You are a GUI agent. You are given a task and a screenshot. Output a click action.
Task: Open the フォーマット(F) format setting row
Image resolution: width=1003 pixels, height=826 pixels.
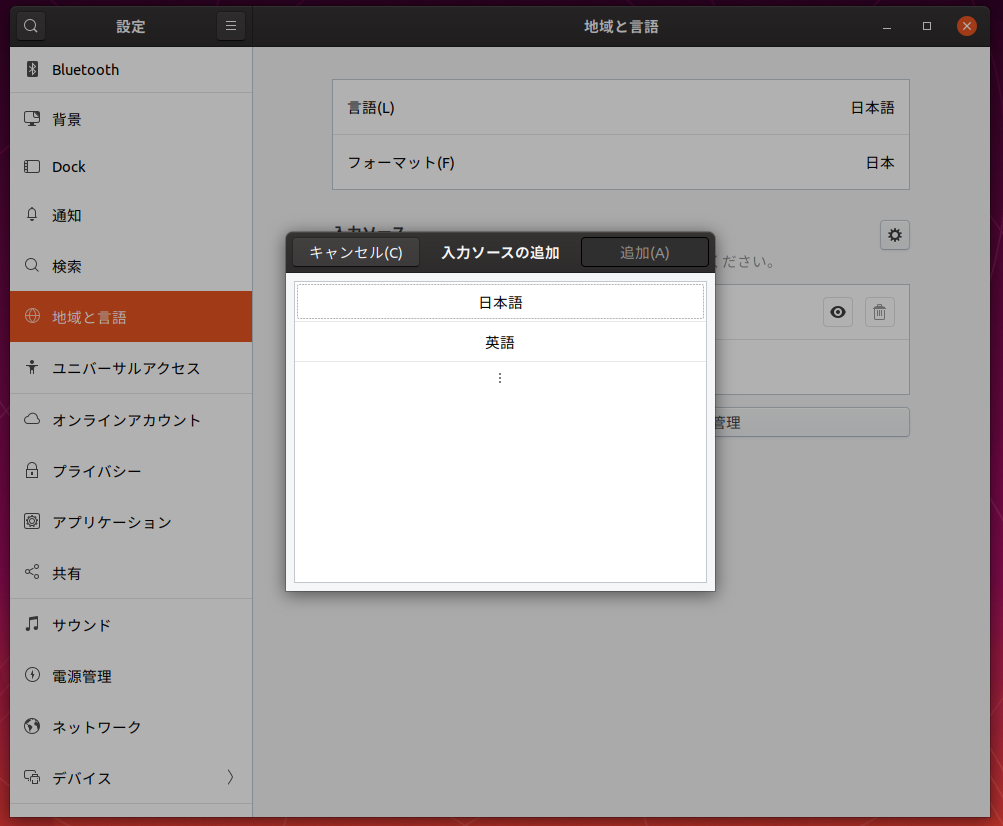pyautogui.click(x=620, y=163)
